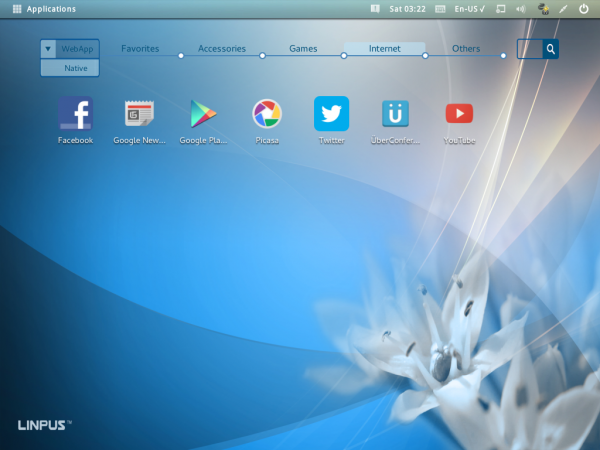This screenshot has width=600, height=450.
Task: Switch to the Accessories tab
Action: (x=222, y=49)
